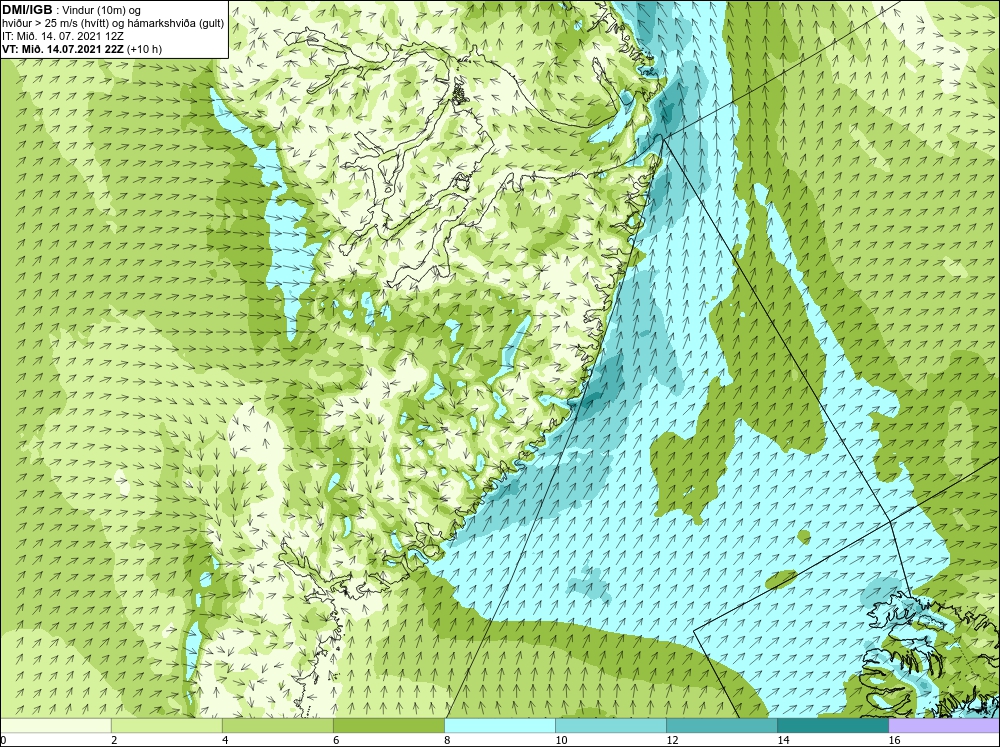1000x747 pixels.
Task: Click the 0–2 m/s palest legend swatch
Action: [56, 725]
